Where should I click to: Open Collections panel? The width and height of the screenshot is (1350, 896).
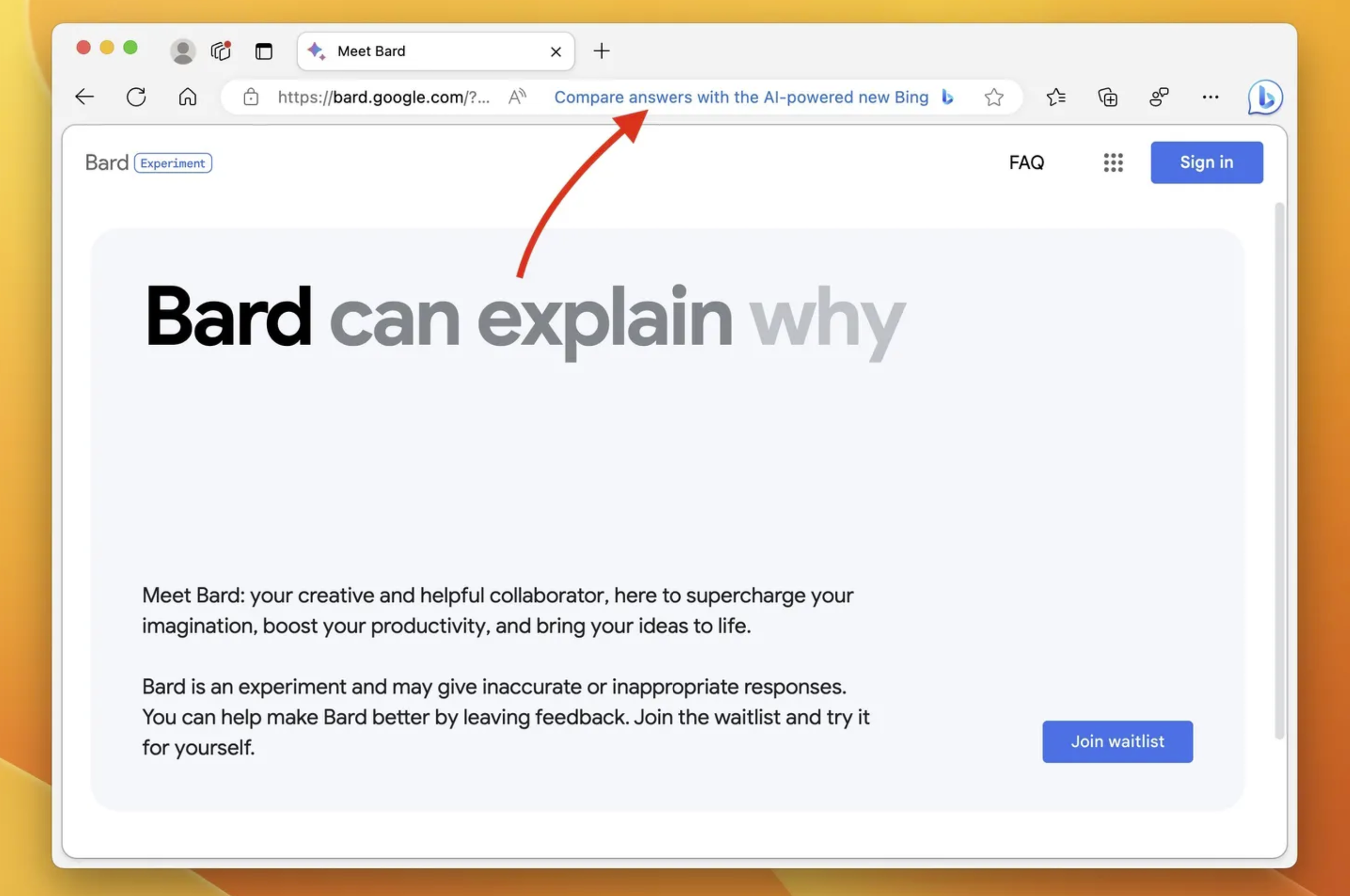point(1108,97)
